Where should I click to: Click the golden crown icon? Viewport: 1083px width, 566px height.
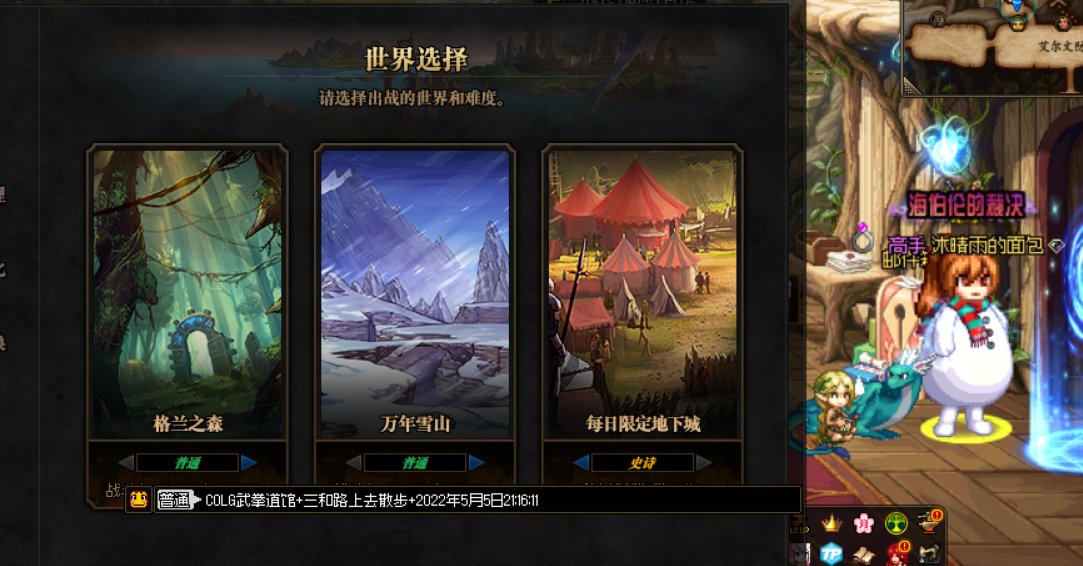pyautogui.click(x=831, y=524)
